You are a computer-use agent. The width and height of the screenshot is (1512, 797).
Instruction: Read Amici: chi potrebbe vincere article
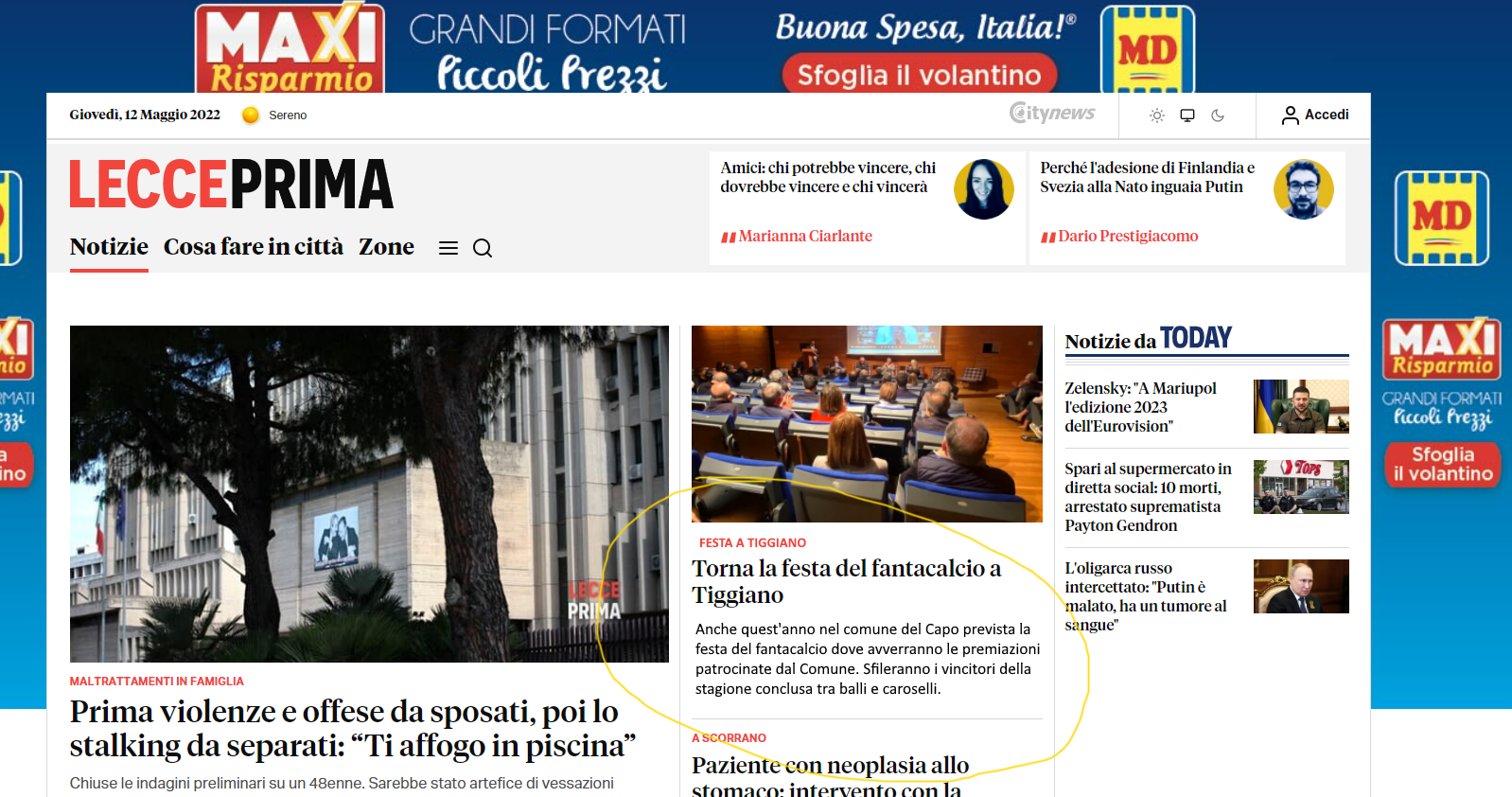pos(828,177)
